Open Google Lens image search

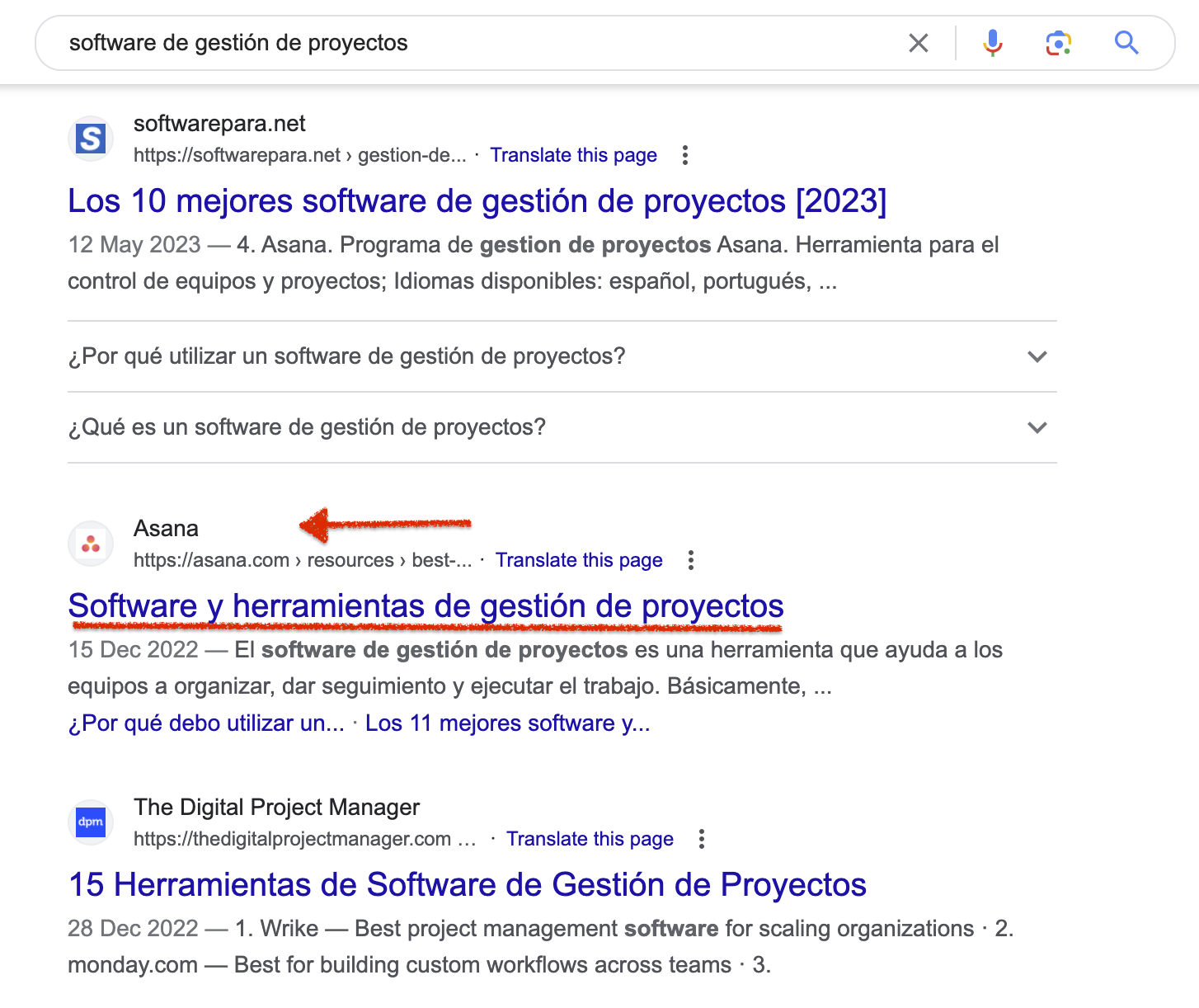[1059, 43]
